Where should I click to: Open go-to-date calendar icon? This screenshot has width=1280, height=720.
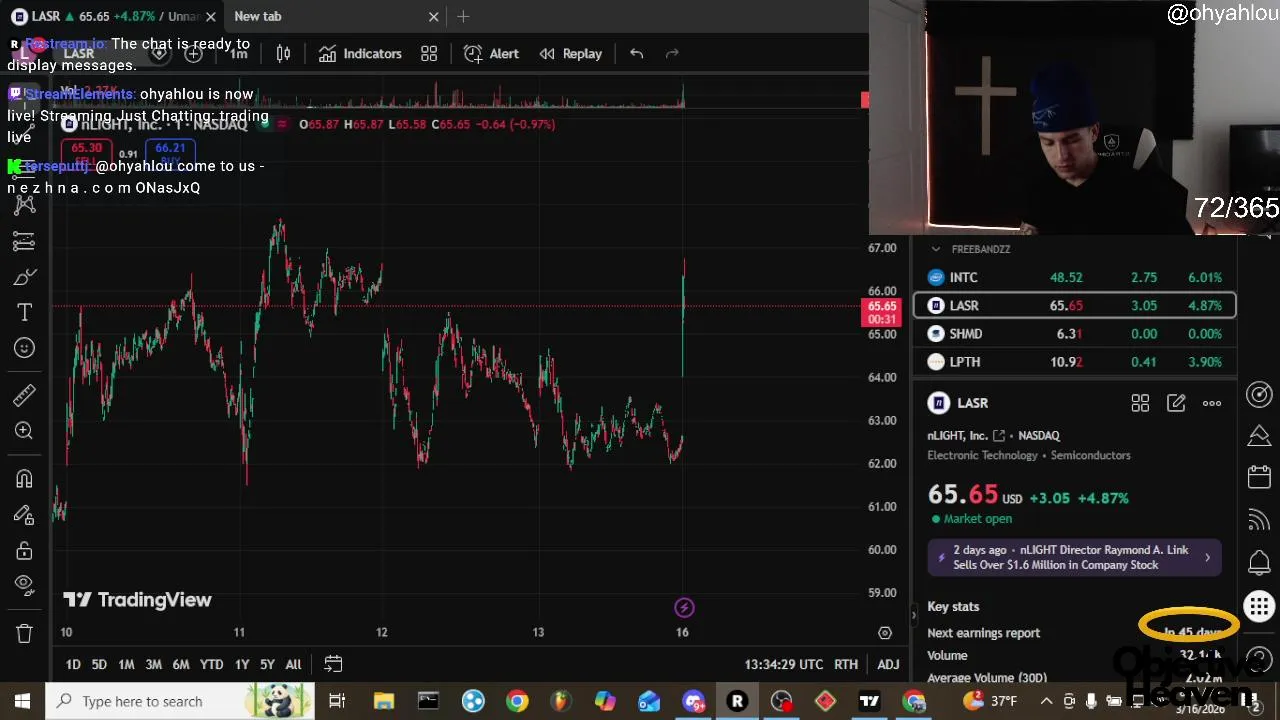coord(333,664)
